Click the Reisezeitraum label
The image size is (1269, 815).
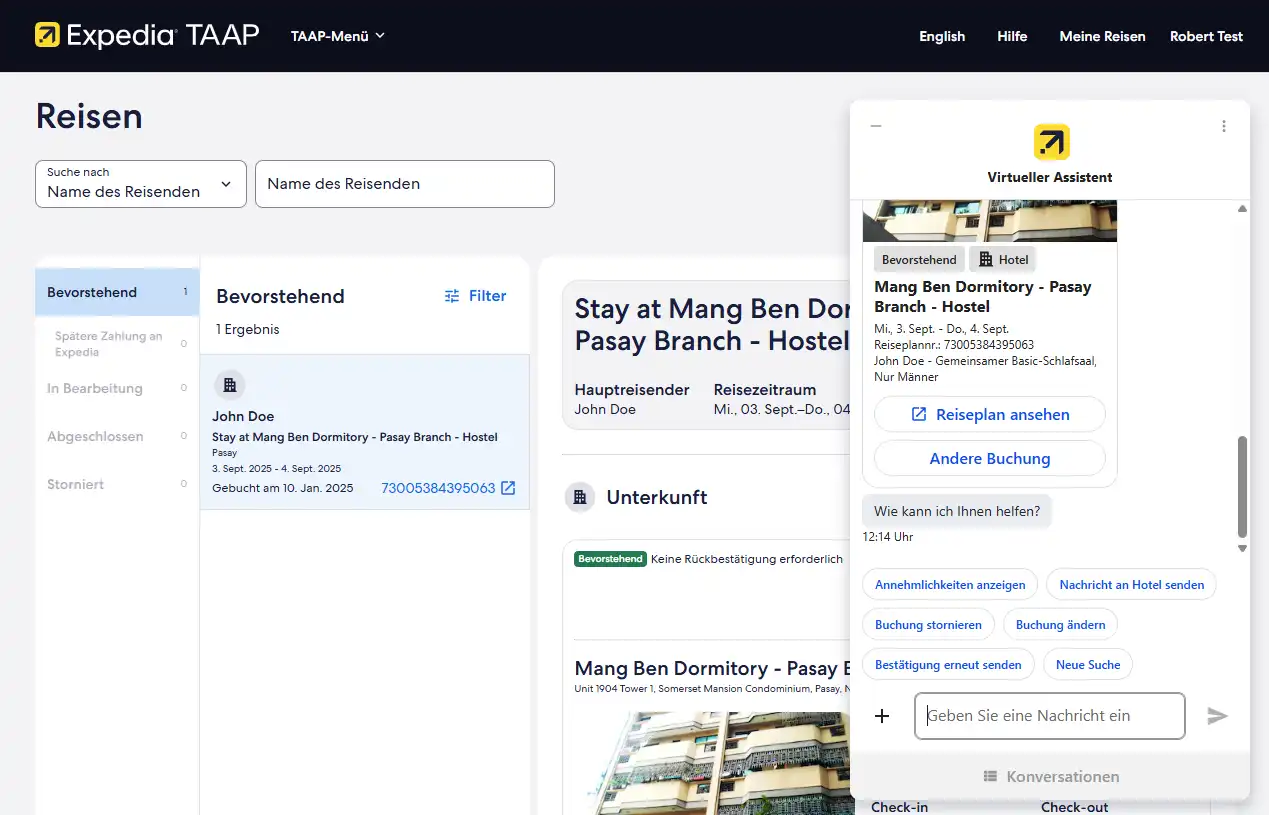[765, 390]
